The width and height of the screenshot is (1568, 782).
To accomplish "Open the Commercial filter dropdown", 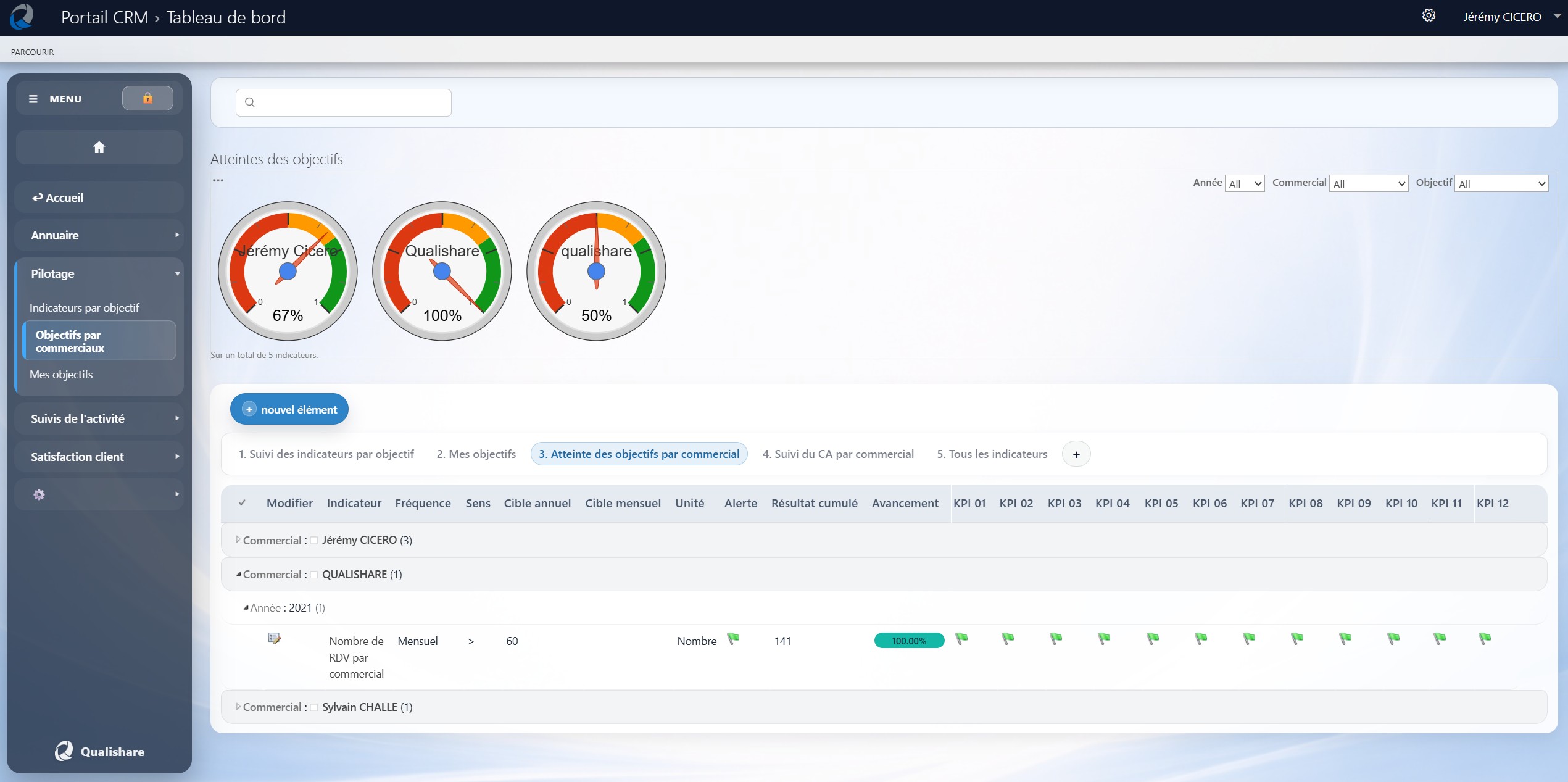I will 1368,183.
